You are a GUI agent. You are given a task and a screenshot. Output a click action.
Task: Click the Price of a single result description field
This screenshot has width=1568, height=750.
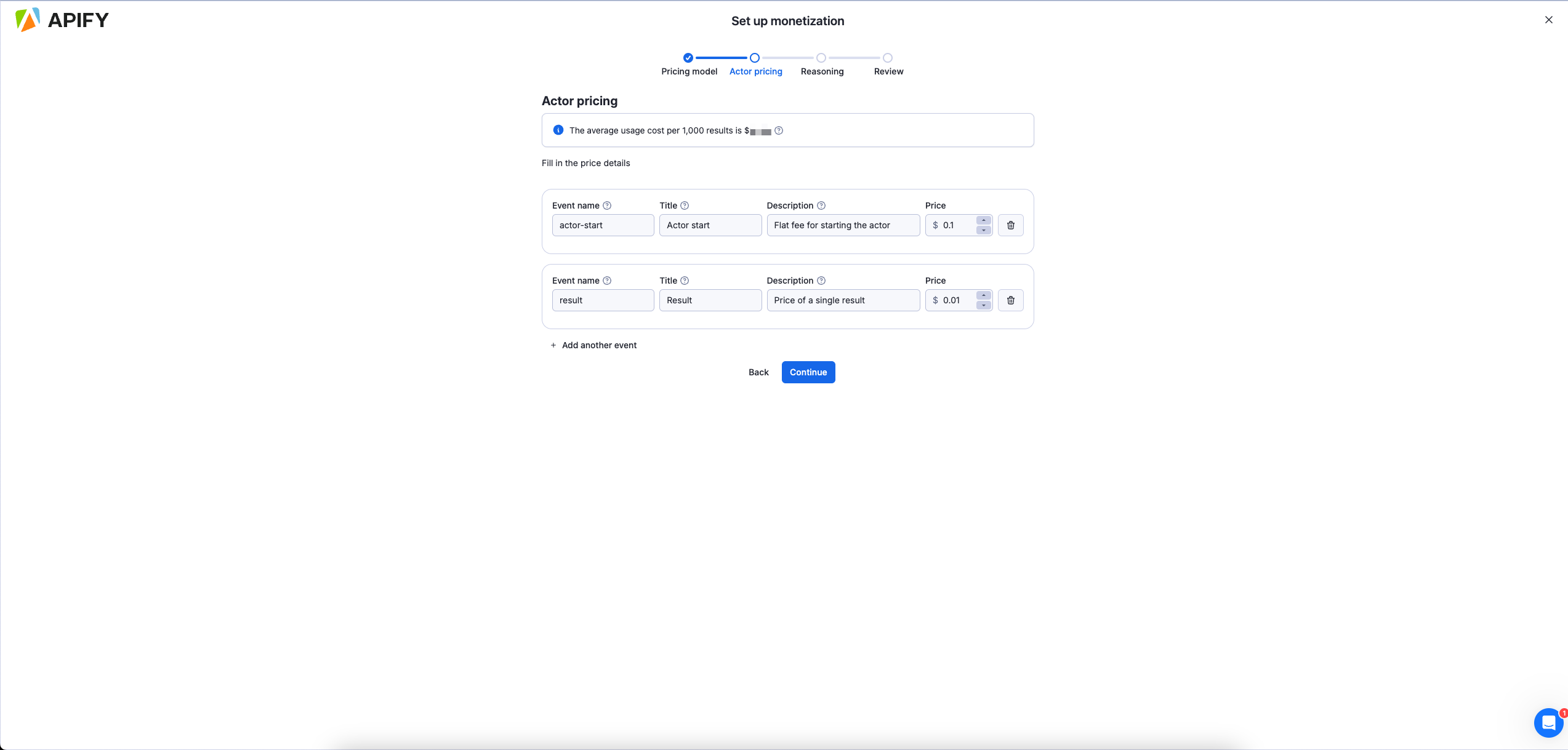click(843, 300)
